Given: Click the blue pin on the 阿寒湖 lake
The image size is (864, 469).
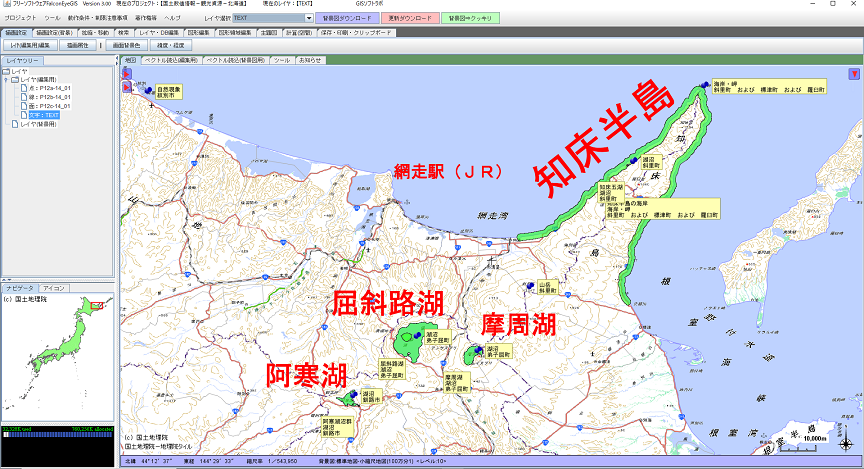Looking at the screenshot, I should (x=353, y=394).
